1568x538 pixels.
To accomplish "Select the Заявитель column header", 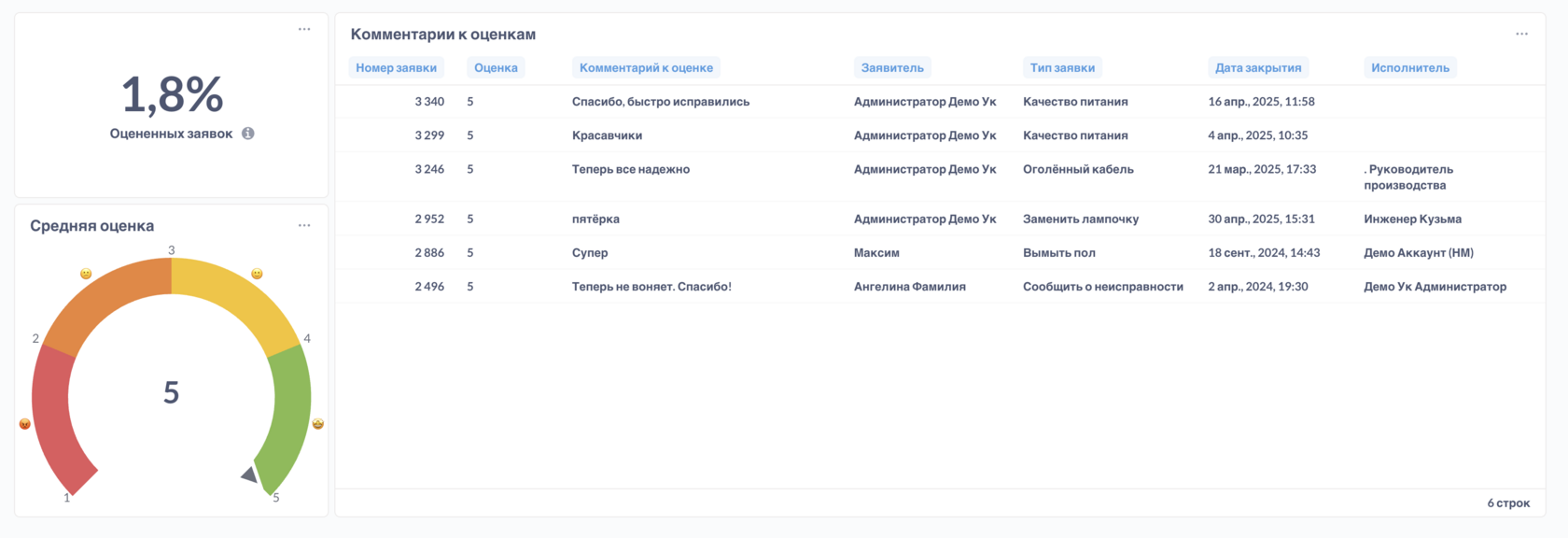I will [x=892, y=67].
